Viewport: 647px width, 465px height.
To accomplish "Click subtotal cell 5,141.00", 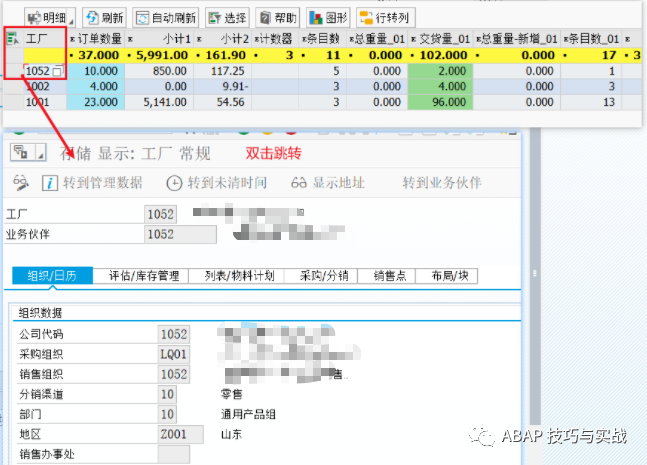I will click(159, 102).
